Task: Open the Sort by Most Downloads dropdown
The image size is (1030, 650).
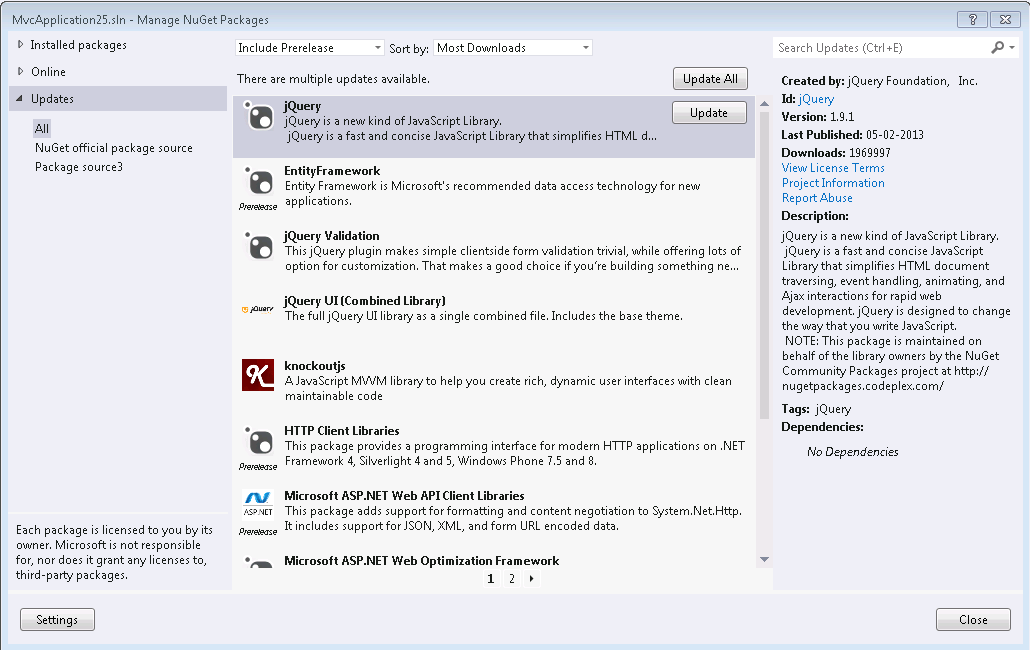Action: tap(512, 47)
